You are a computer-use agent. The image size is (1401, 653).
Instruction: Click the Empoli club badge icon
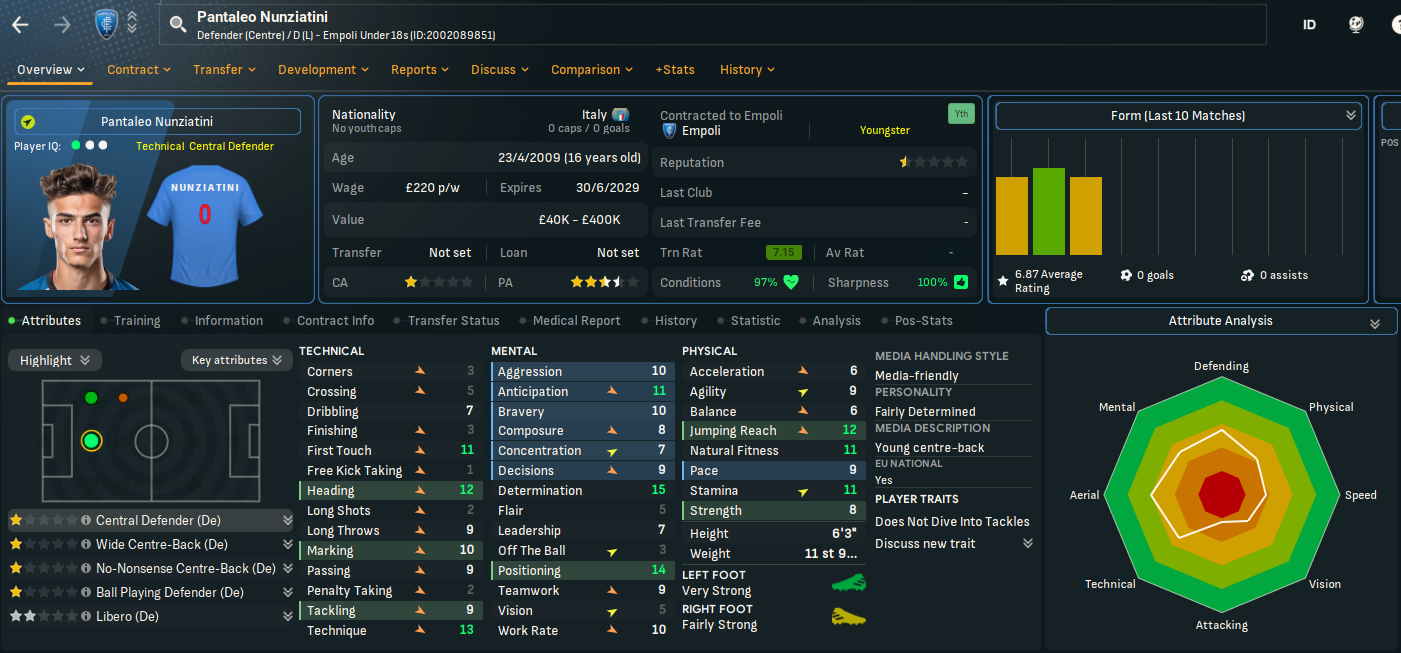[x=106, y=24]
